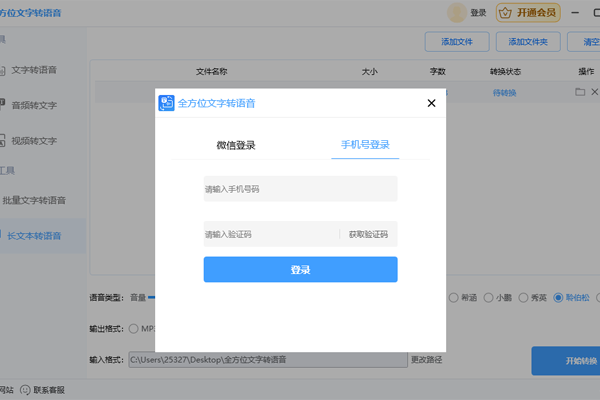The width and height of the screenshot is (600, 400).
Task: Click the output path field
Action: pos(268,360)
